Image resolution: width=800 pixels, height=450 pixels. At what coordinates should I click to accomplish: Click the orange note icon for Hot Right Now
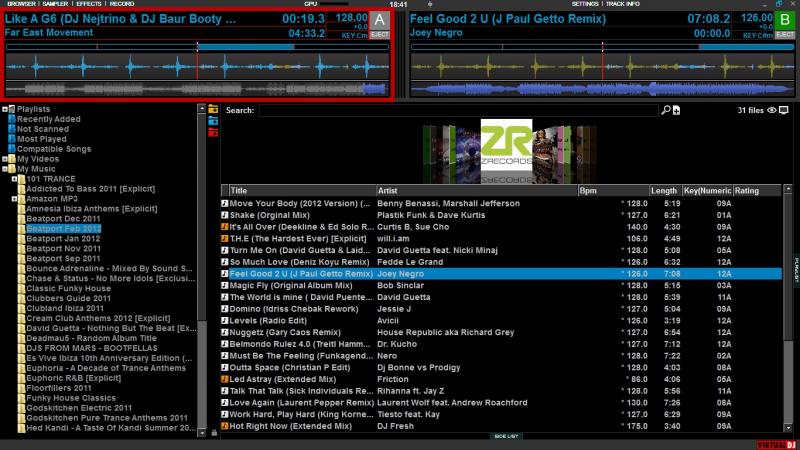224,426
